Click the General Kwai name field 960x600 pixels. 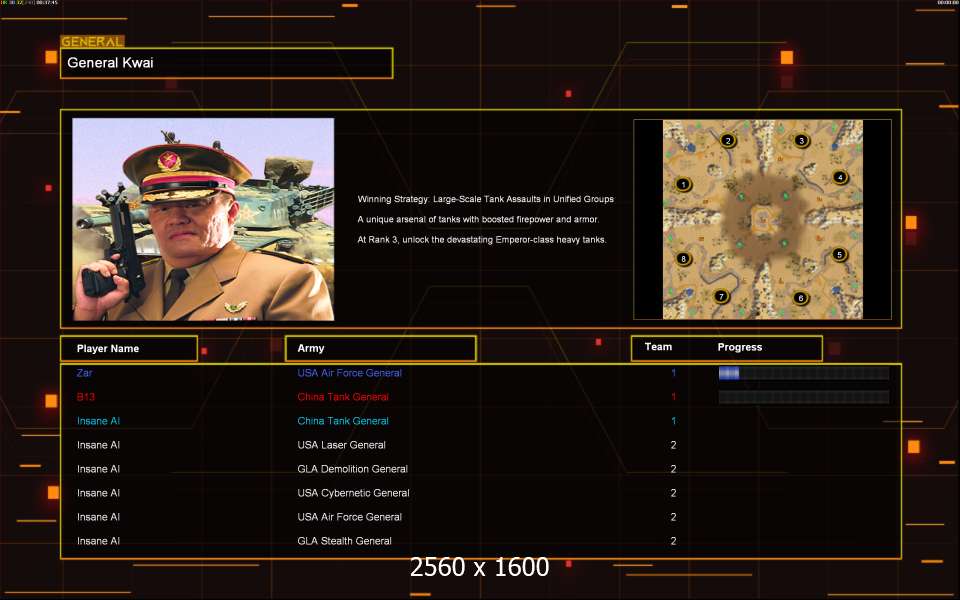click(x=227, y=63)
